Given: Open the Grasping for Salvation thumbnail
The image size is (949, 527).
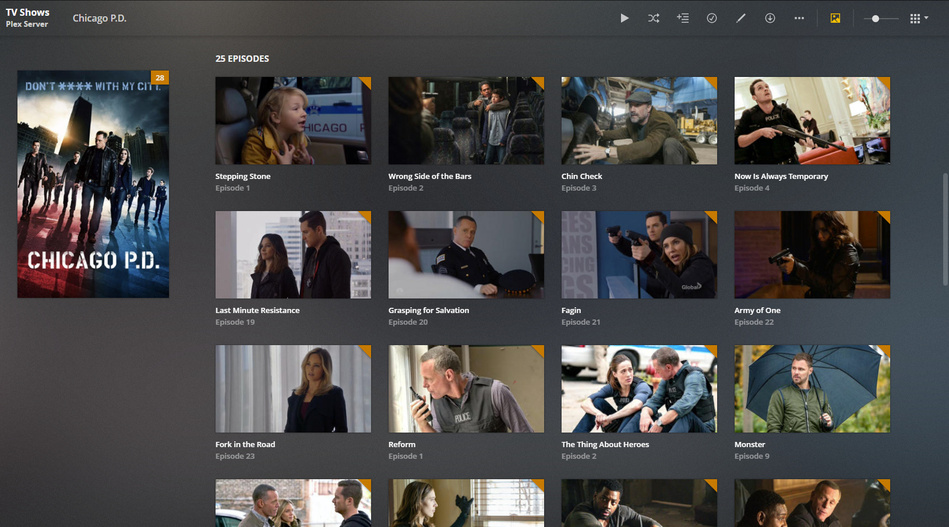Looking at the screenshot, I should click(466, 255).
